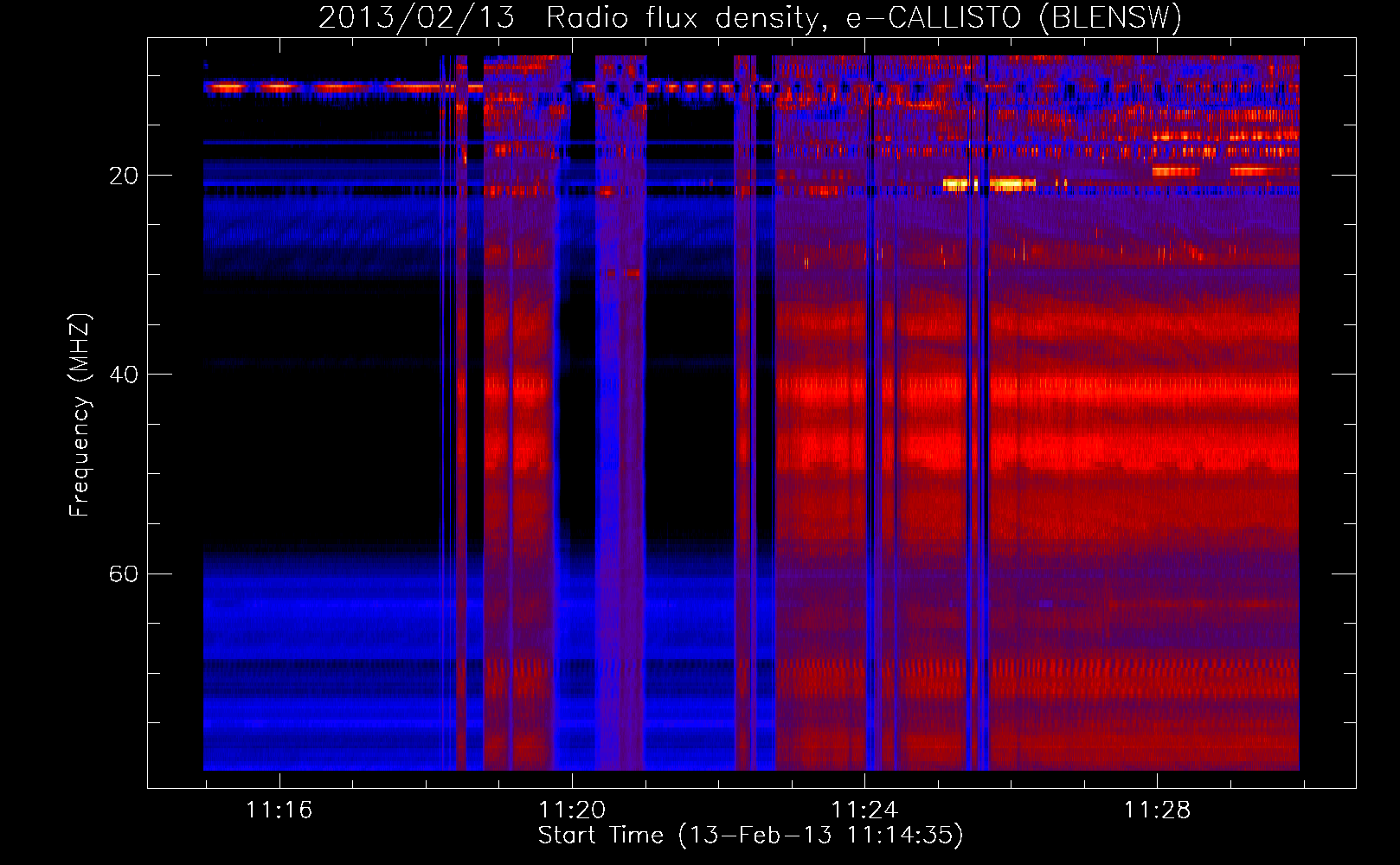Click the "11:24" time tick label
The image size is (1400, 865).
click(864, 811)
